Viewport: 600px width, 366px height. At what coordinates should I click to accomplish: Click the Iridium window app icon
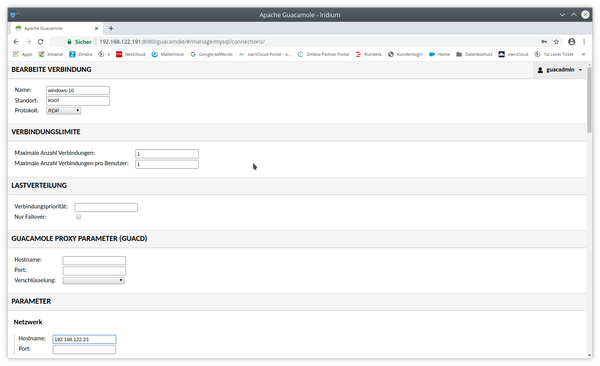pos(15,15)
